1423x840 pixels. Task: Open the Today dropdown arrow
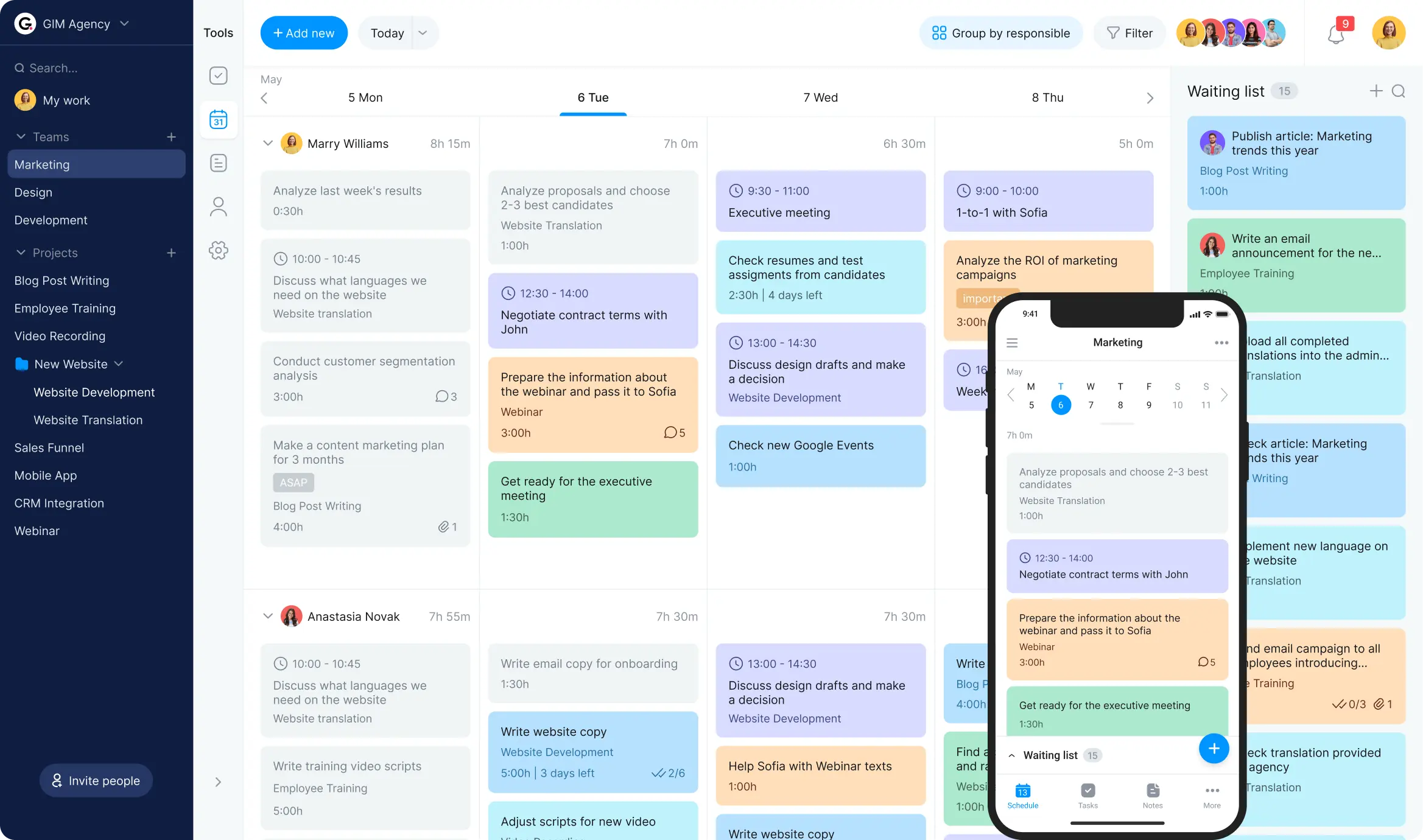423,33
